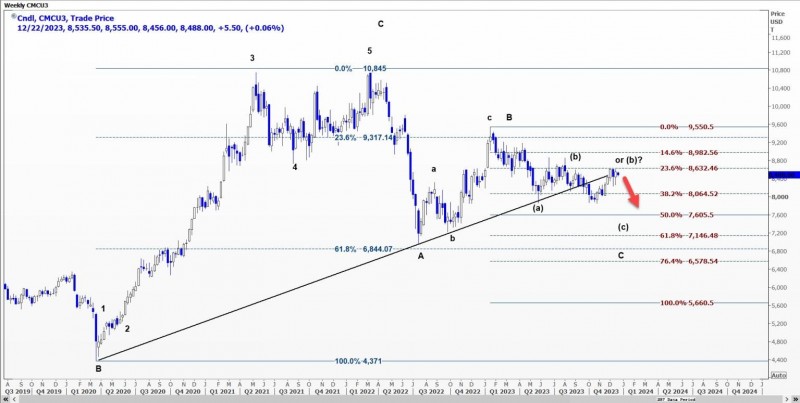This screenshot has width=800, height=403.
Task: Select the 38.2% 8,064.52 retracement label
Action: coord(689,194)
